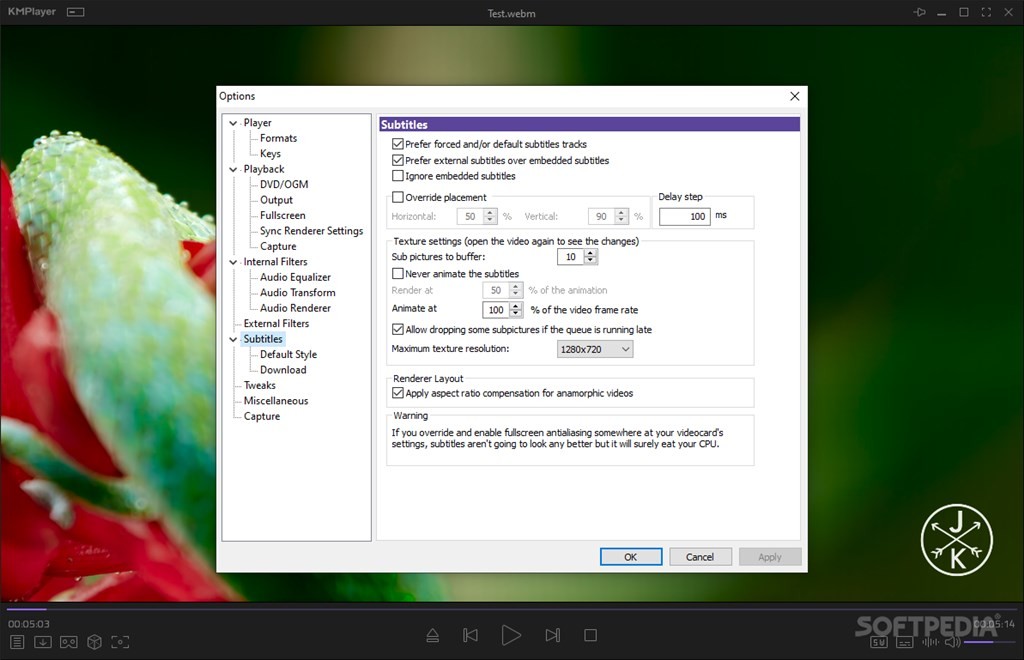Image resolution: width=1024 pixels, height=660 pixels.
Task: Click the Play button
Action: tap(511, 634)
